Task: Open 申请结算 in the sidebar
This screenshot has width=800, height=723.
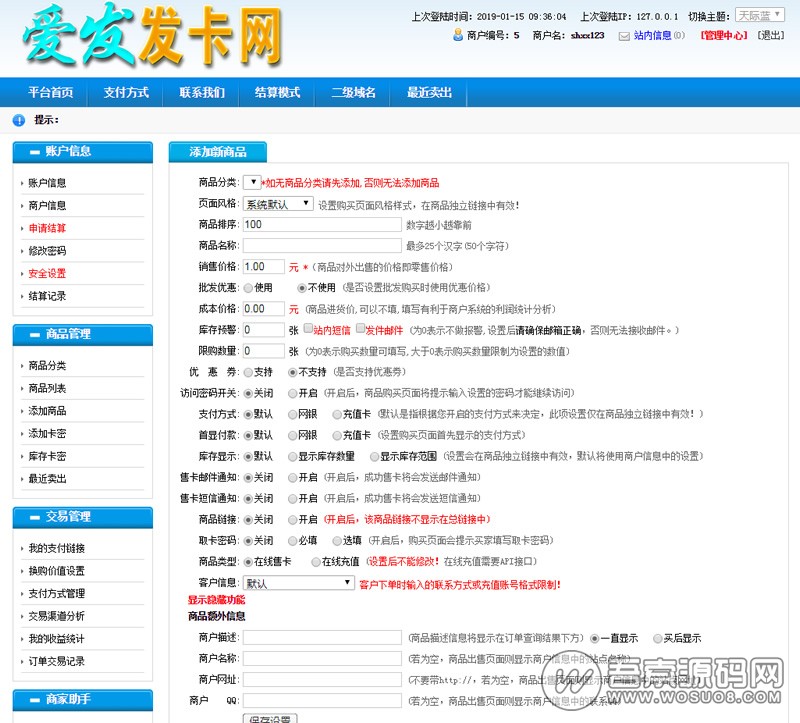Action: pos(47,228)
